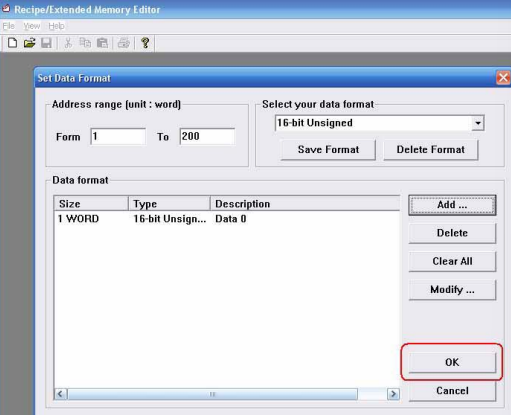Image resolution: width=511 pixels, height=415 pixels.
Task: Click the Paste clipboard toolbar icon
Action: [x=102, y=43]
